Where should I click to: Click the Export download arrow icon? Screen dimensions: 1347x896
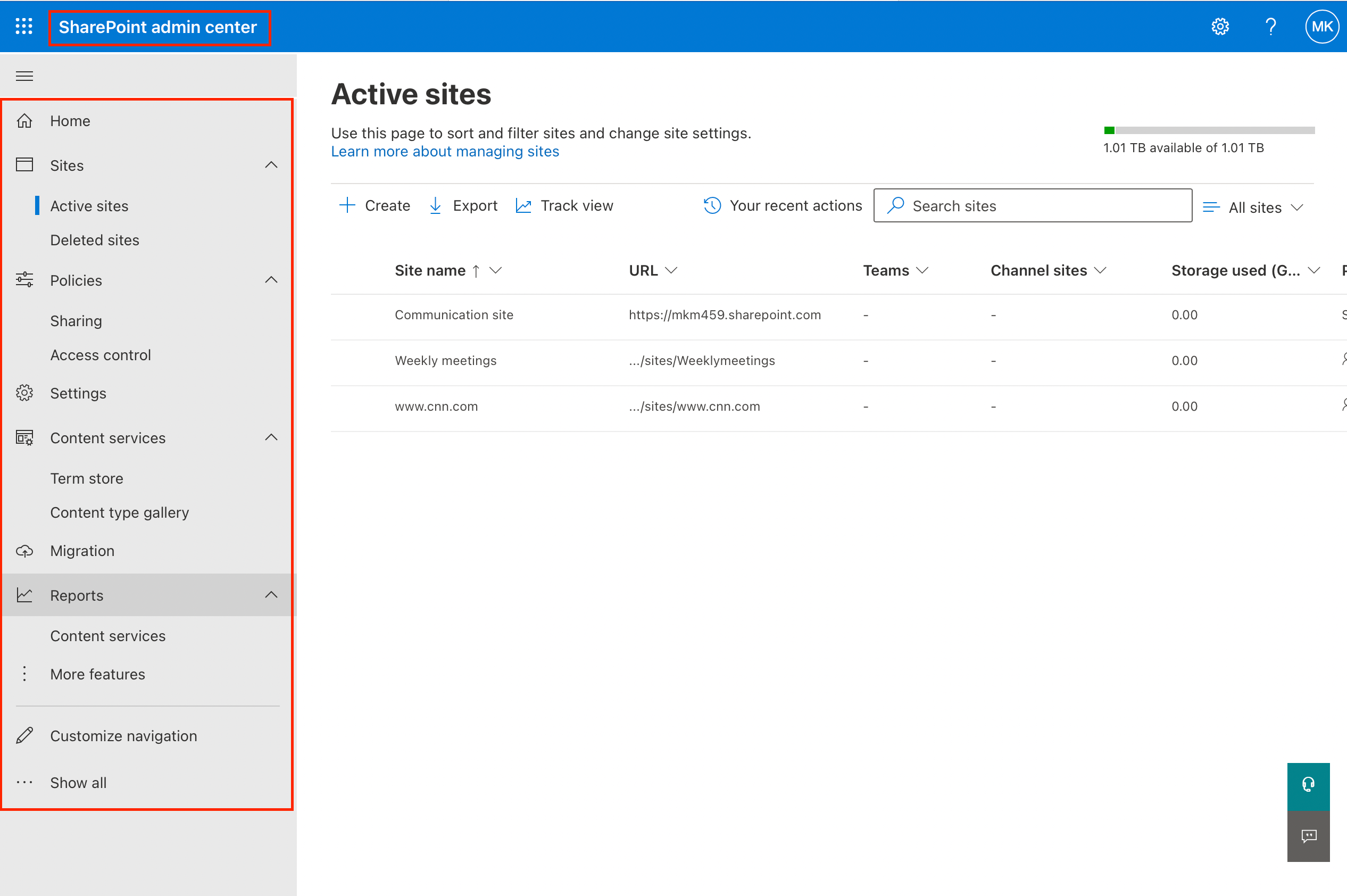point(435,205)
